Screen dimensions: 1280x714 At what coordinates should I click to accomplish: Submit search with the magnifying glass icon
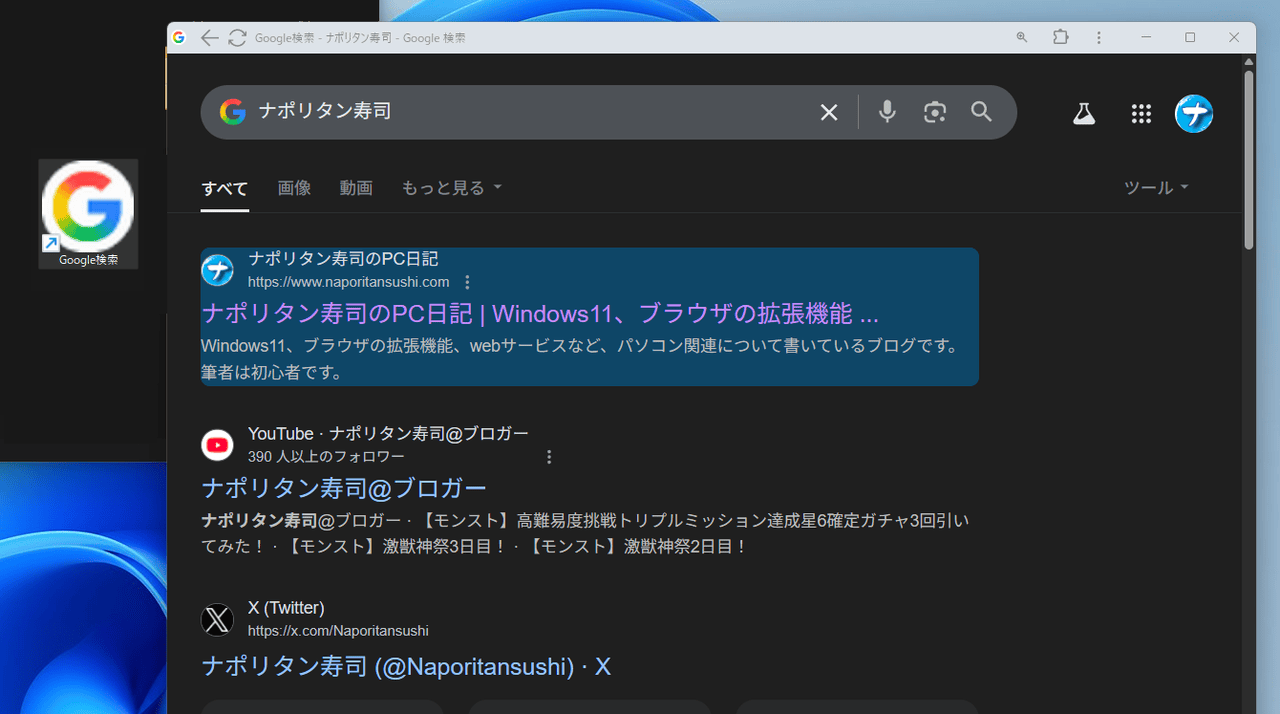[x=982, y=112]
